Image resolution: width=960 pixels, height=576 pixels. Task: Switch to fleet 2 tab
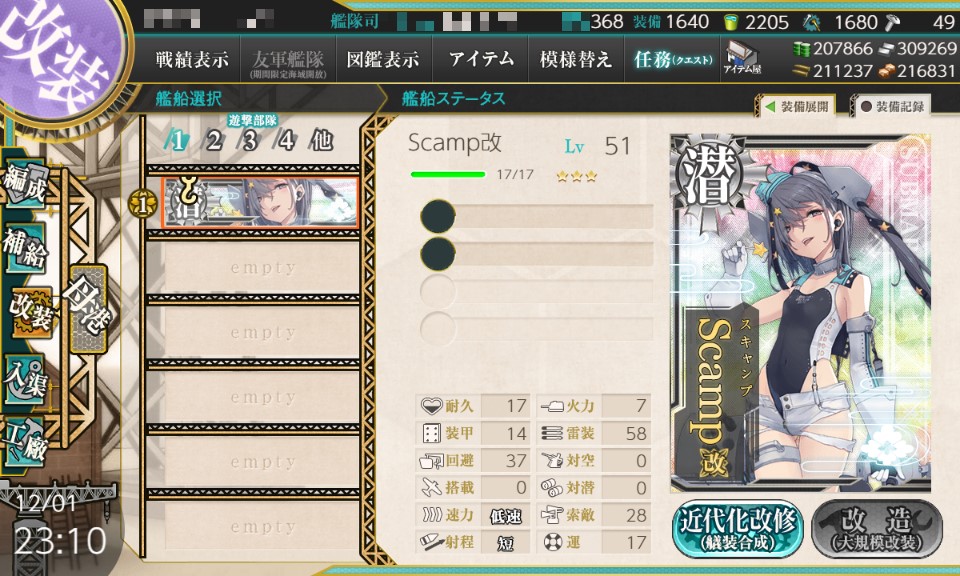(x=214, y=141)
